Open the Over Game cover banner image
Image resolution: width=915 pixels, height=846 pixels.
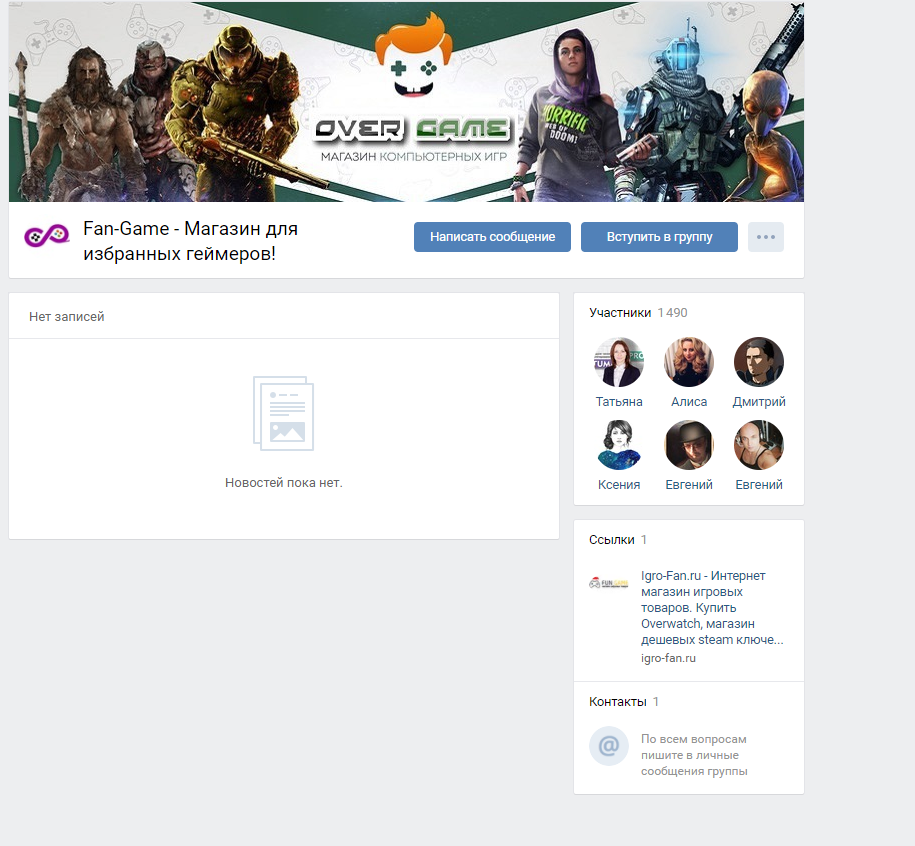click(406, 102)
